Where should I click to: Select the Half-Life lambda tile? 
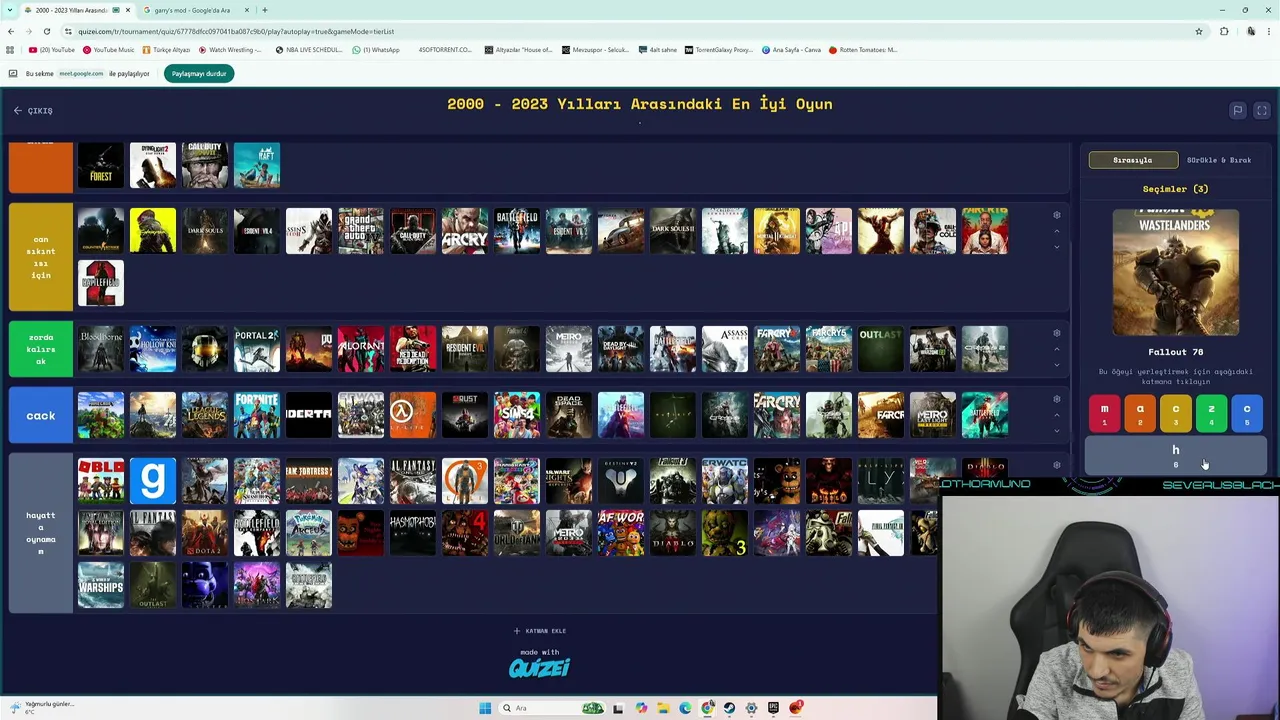(x=413, y=415)
